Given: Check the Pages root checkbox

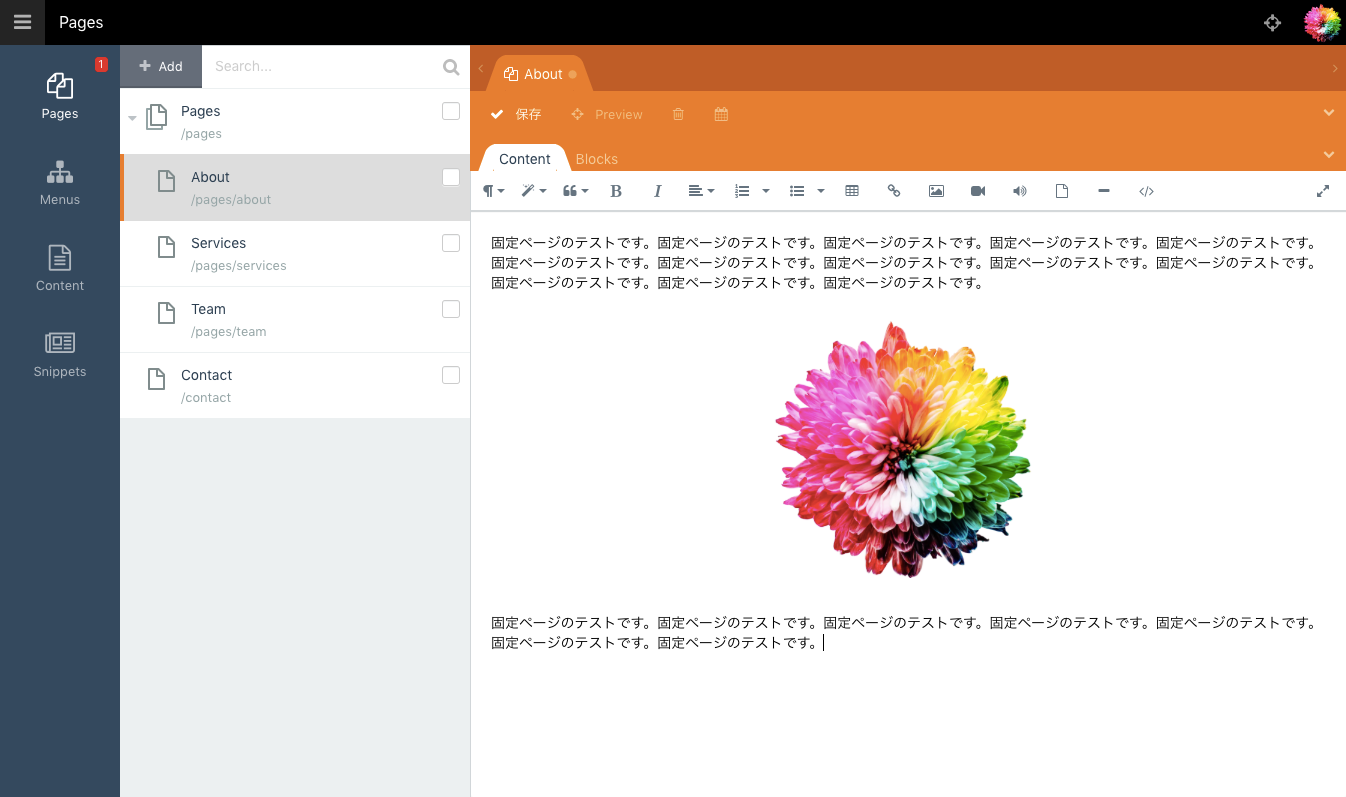Looking at the screenshot, I should click(x=451, y=111).
